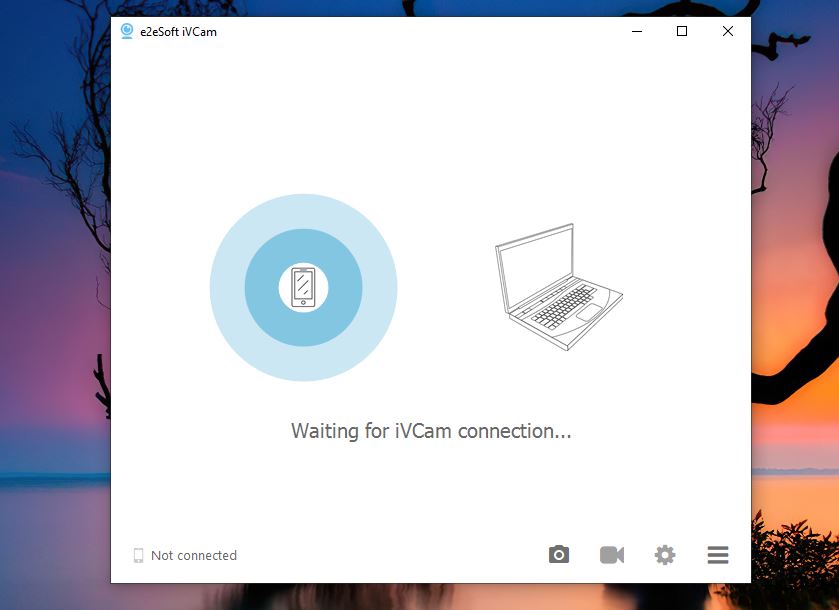Take a snapshot with the camera icon

click(x=559, y=555)
